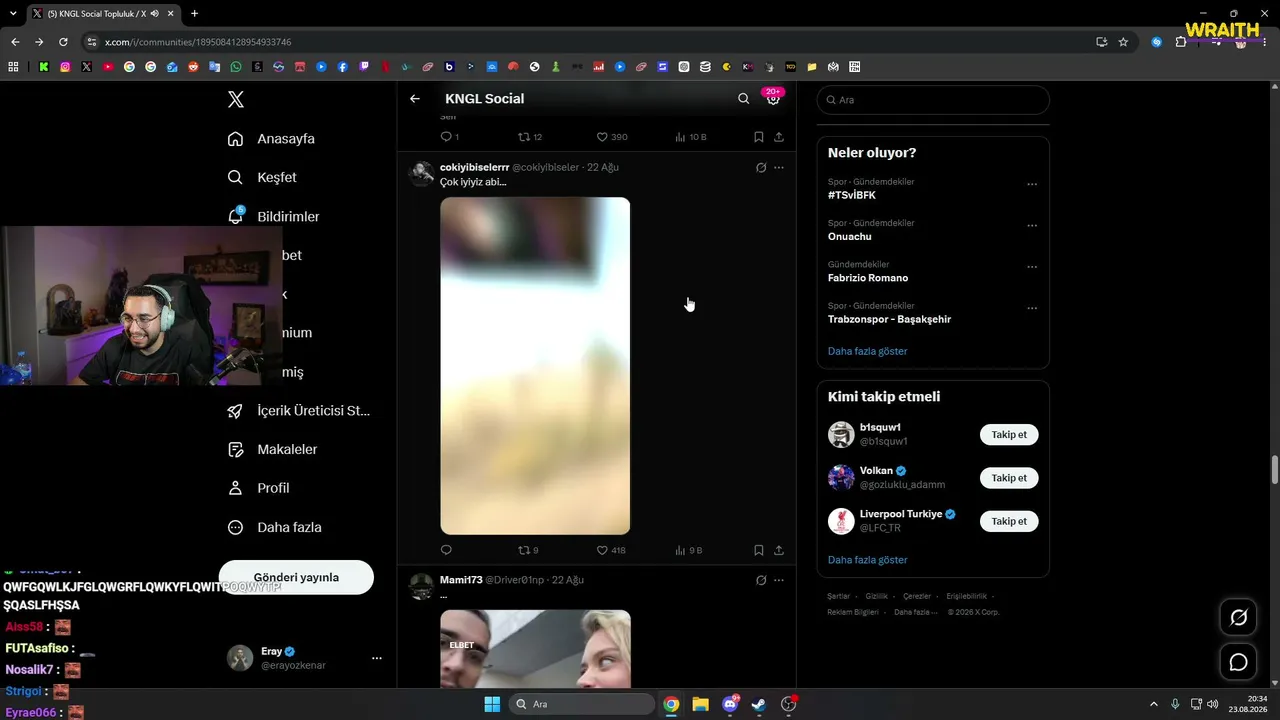This screenshot has height=720, width=1280.
Task: Click the Ara search field on X
Action: pos(933,100)
